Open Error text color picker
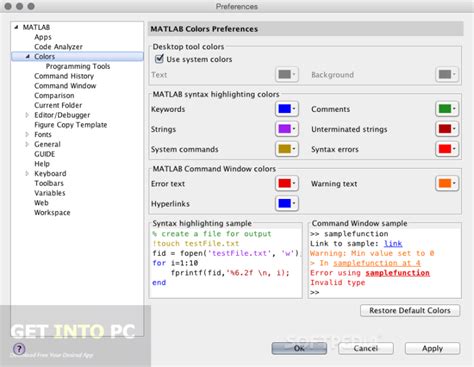The image size is (474, 367). (x=287, y=183)
